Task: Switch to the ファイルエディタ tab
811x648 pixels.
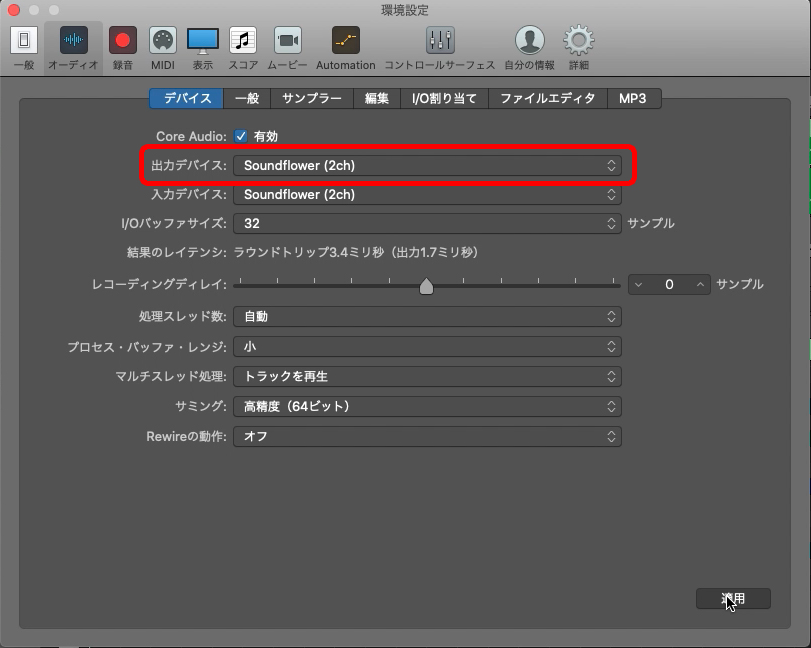Action: coord(548,98)
